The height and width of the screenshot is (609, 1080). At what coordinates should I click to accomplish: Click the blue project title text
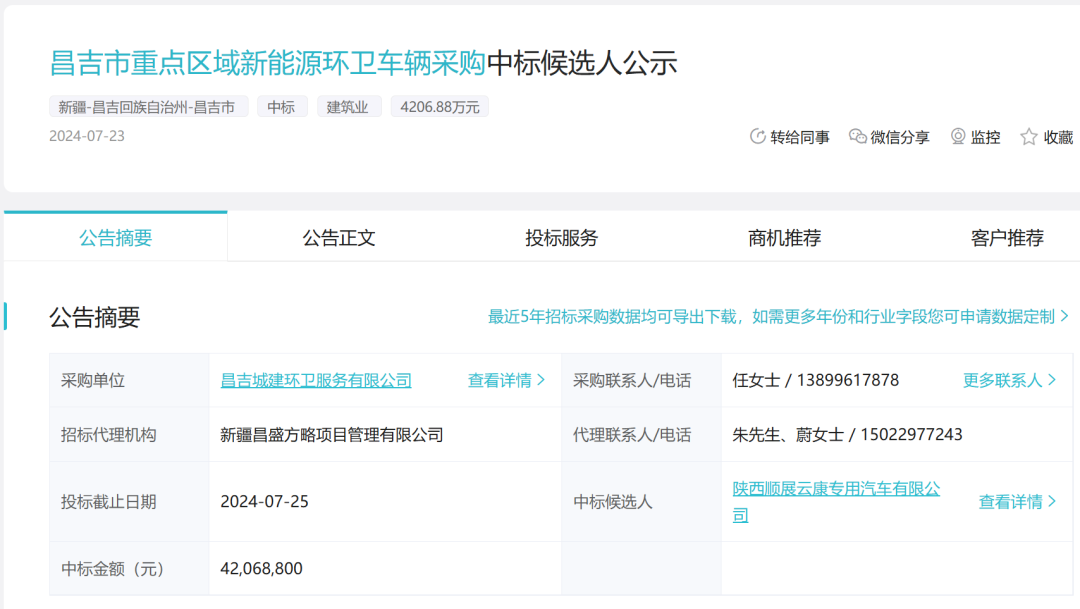(268, 63)
